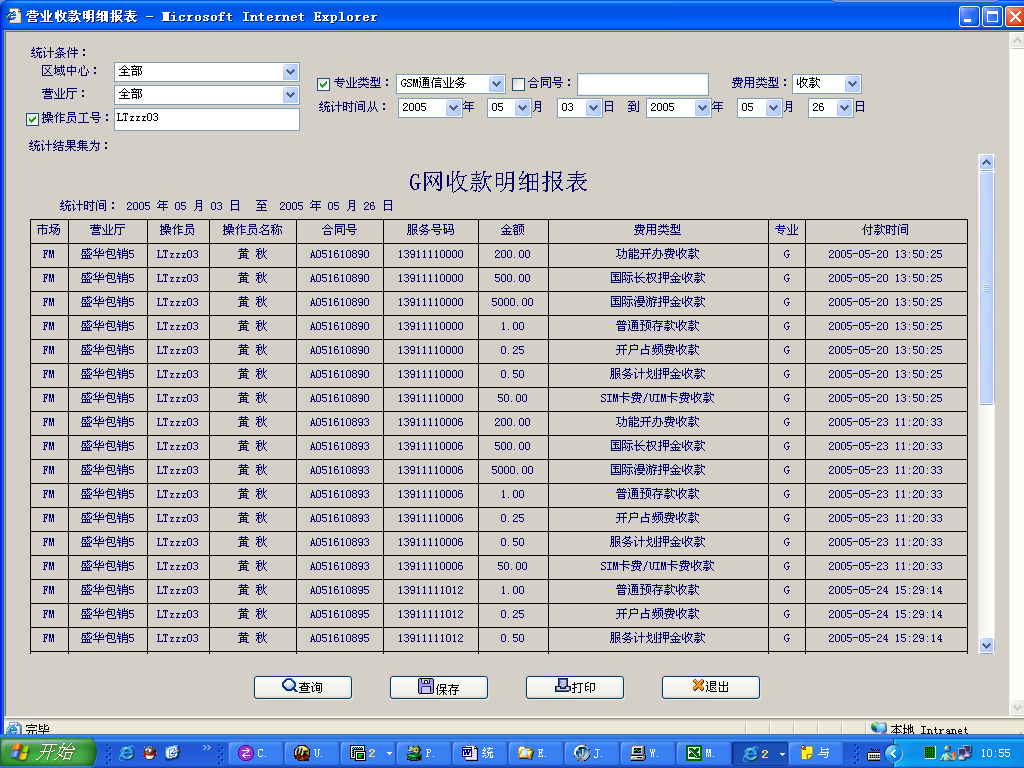Open the folder window taskbar item
The width and height of the screenshot is (1024, 768).
(x=534, y=752)
